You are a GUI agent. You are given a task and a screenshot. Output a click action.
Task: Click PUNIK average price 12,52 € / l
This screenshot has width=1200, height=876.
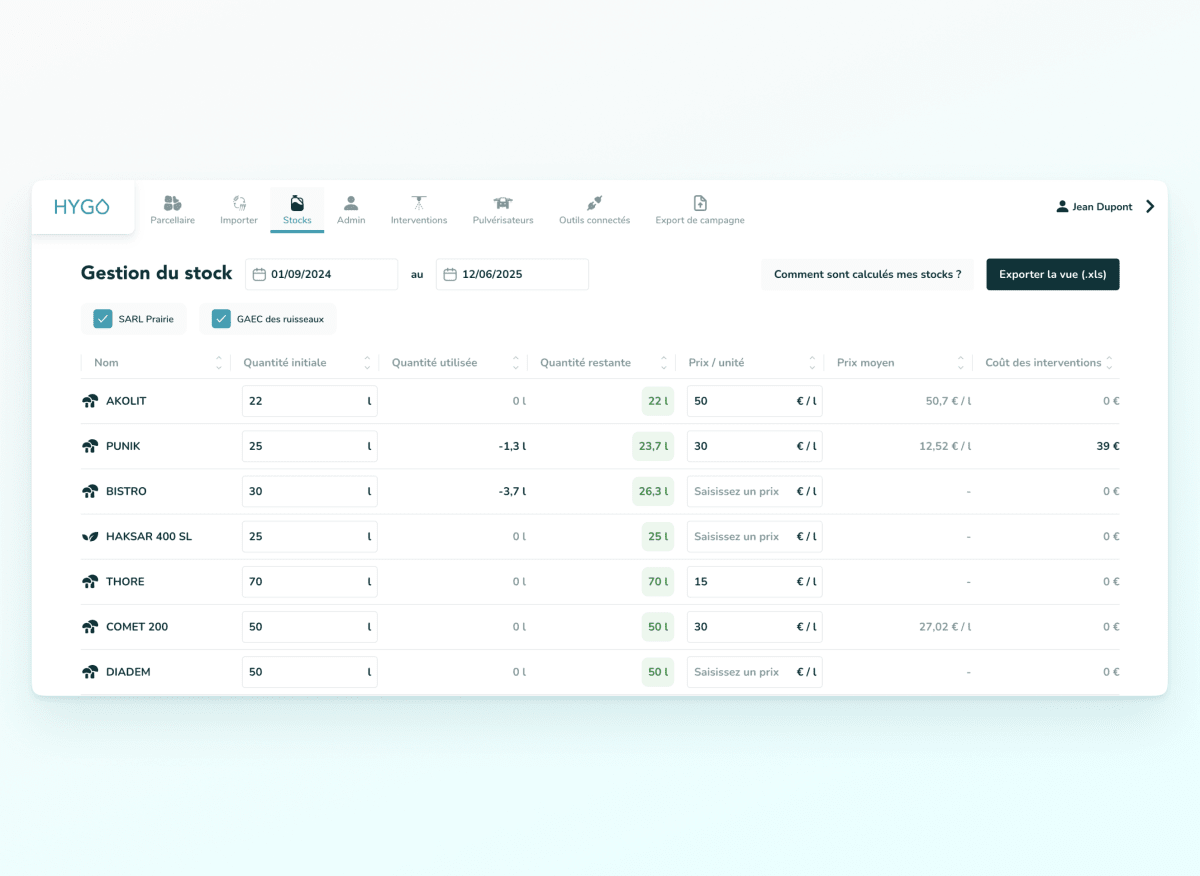(x=945, y=446)
